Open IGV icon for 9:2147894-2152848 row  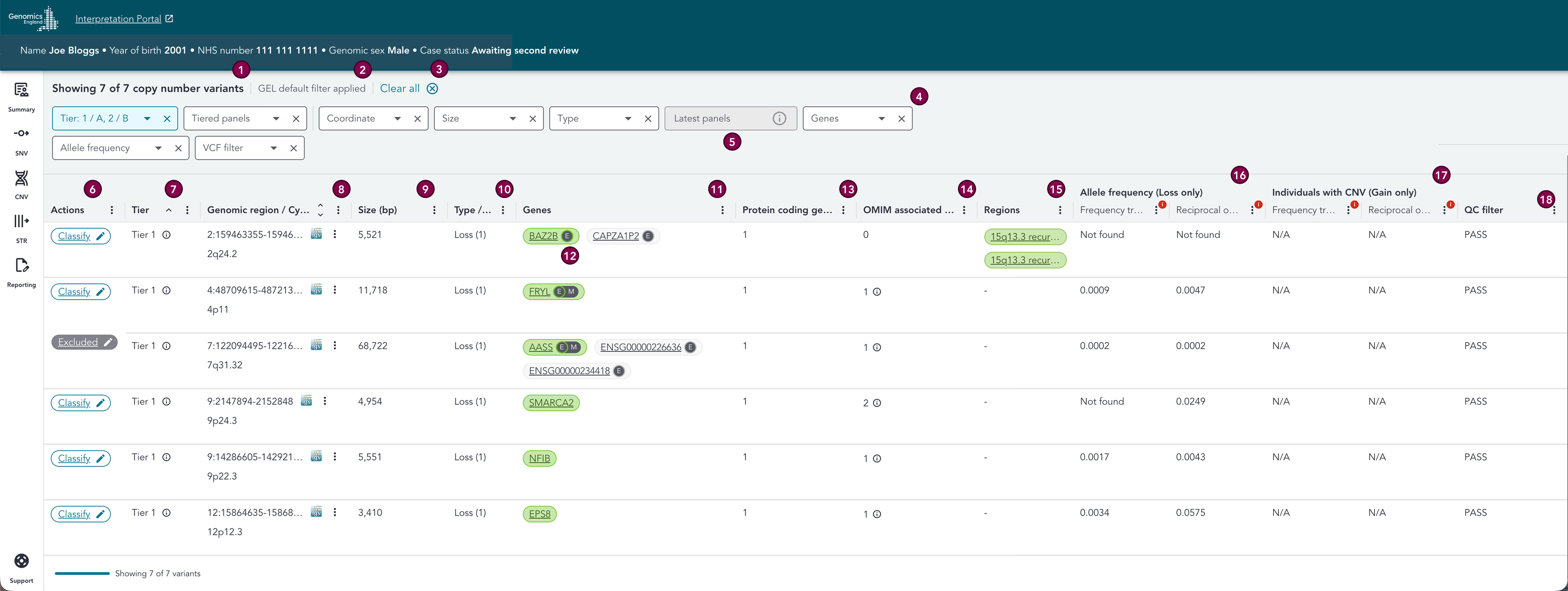307,401
